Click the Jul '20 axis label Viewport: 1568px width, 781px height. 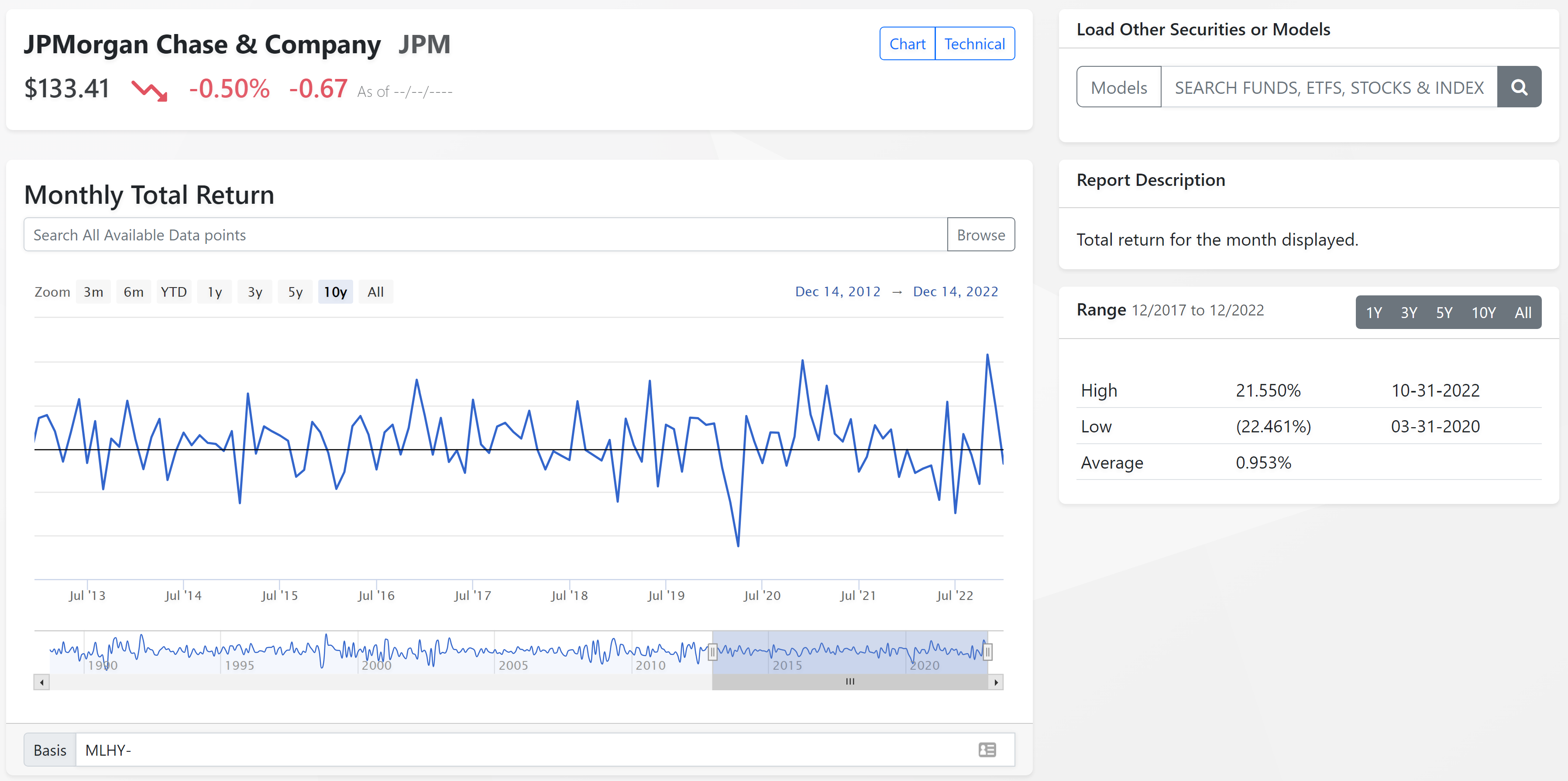[761, 596]
